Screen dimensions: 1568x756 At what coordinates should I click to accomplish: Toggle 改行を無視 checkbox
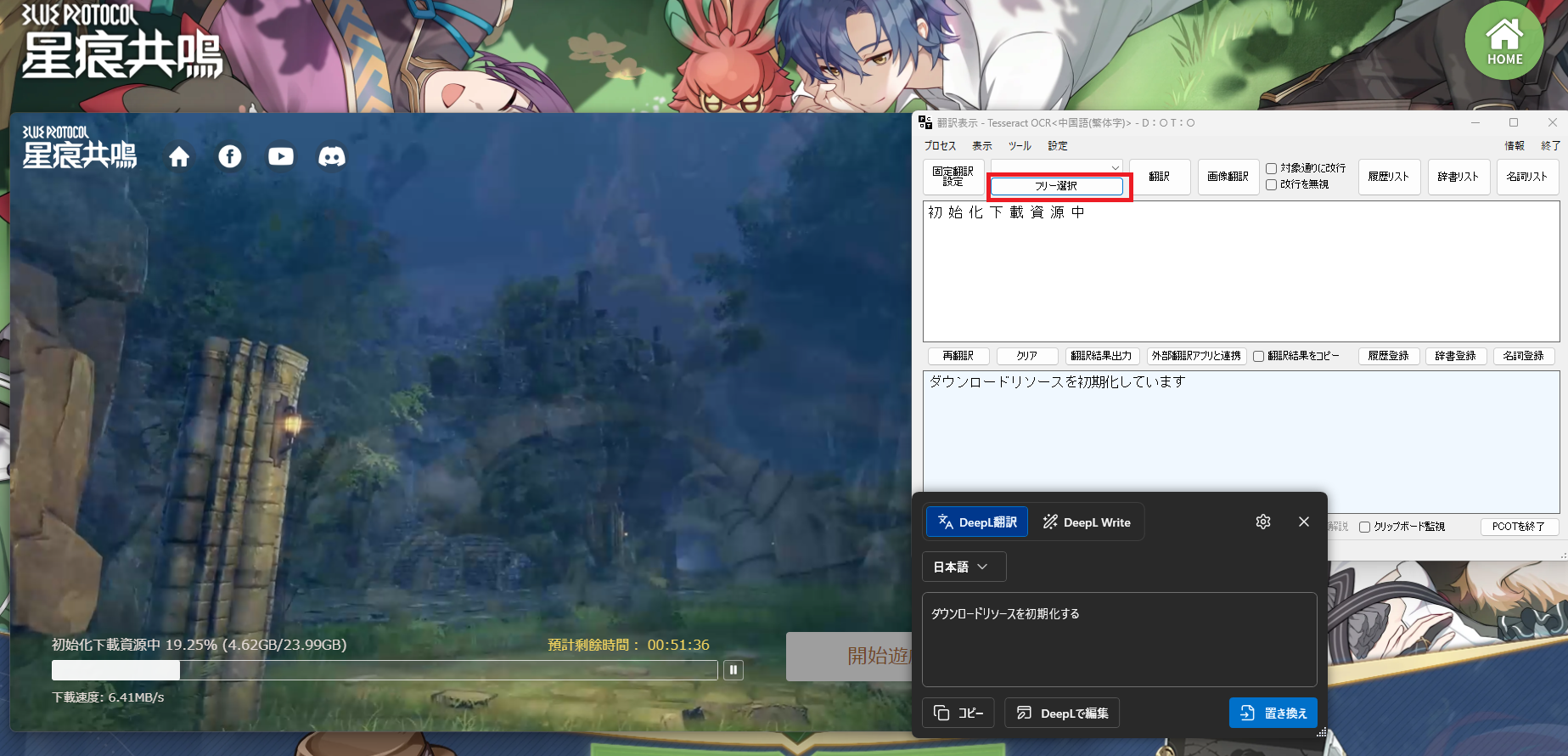(1272, 184)
